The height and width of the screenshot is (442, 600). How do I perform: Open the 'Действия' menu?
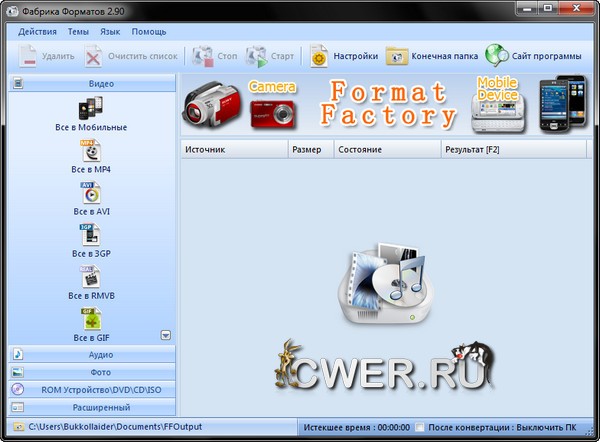click(37, 32)
